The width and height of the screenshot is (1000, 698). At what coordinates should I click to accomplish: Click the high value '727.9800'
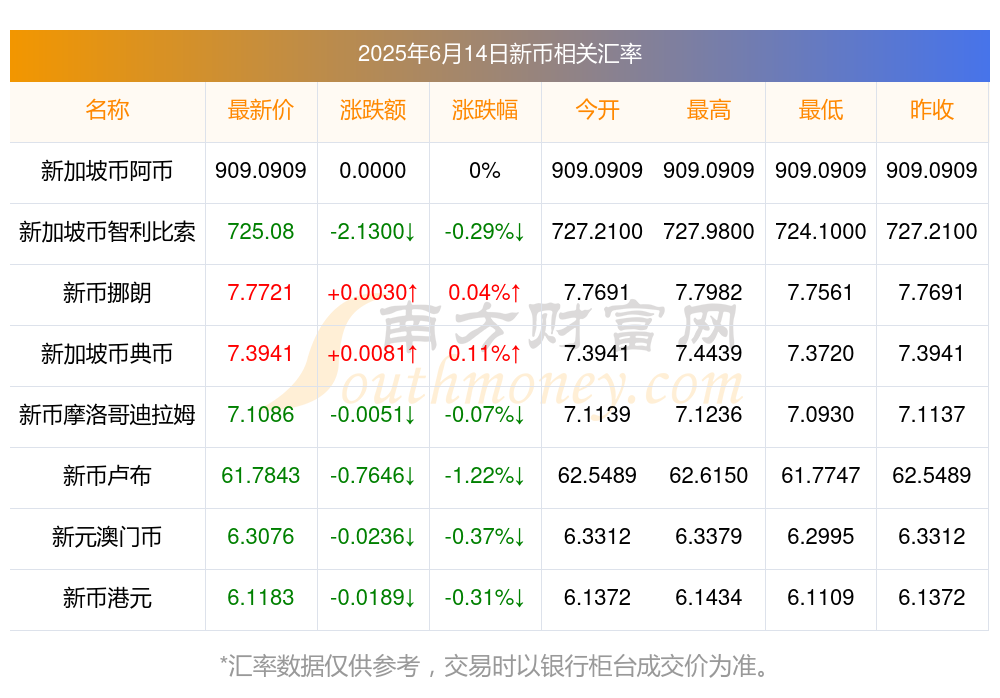[709, 231]
